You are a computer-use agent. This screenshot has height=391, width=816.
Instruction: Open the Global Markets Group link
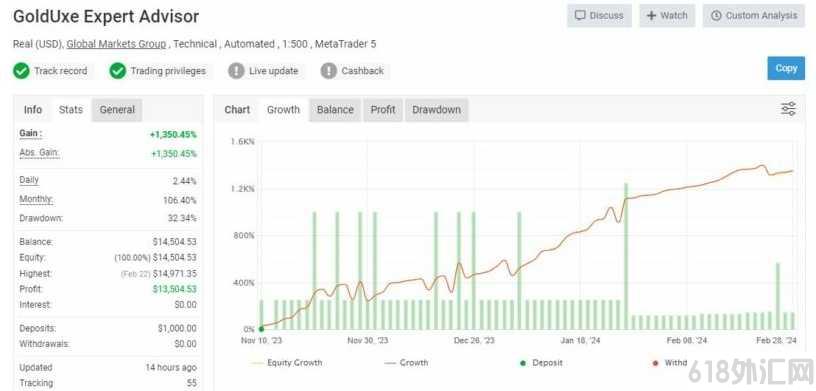(x=116, y=44)
